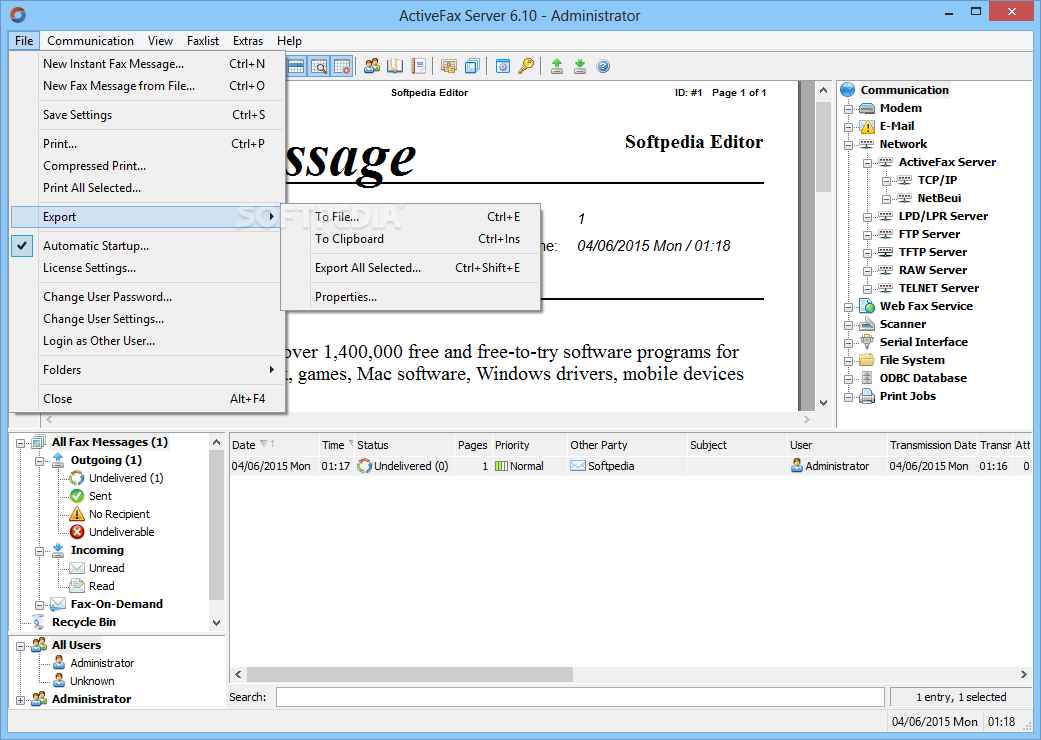
Task: Collapse the Network node in Communication tree
Action: 848,144
